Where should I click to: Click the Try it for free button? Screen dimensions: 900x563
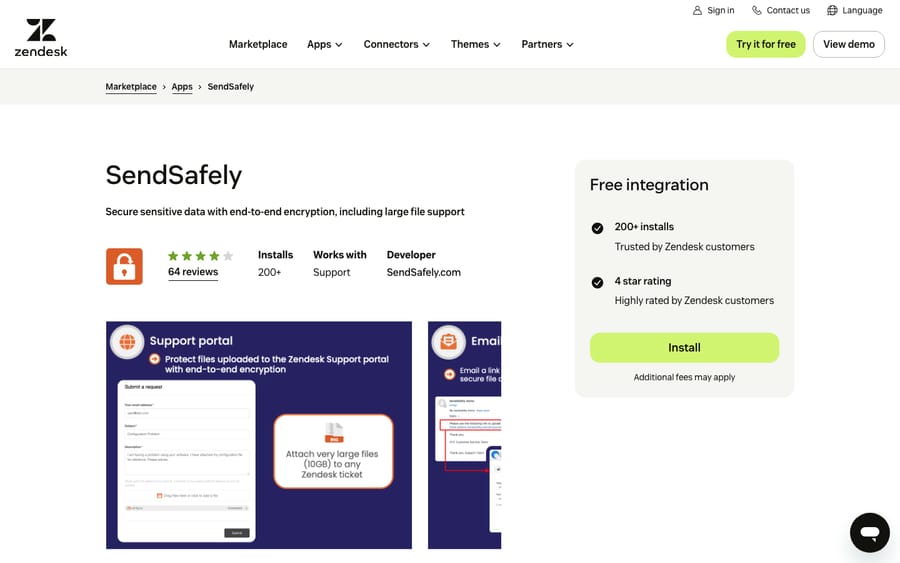[766, 44]
